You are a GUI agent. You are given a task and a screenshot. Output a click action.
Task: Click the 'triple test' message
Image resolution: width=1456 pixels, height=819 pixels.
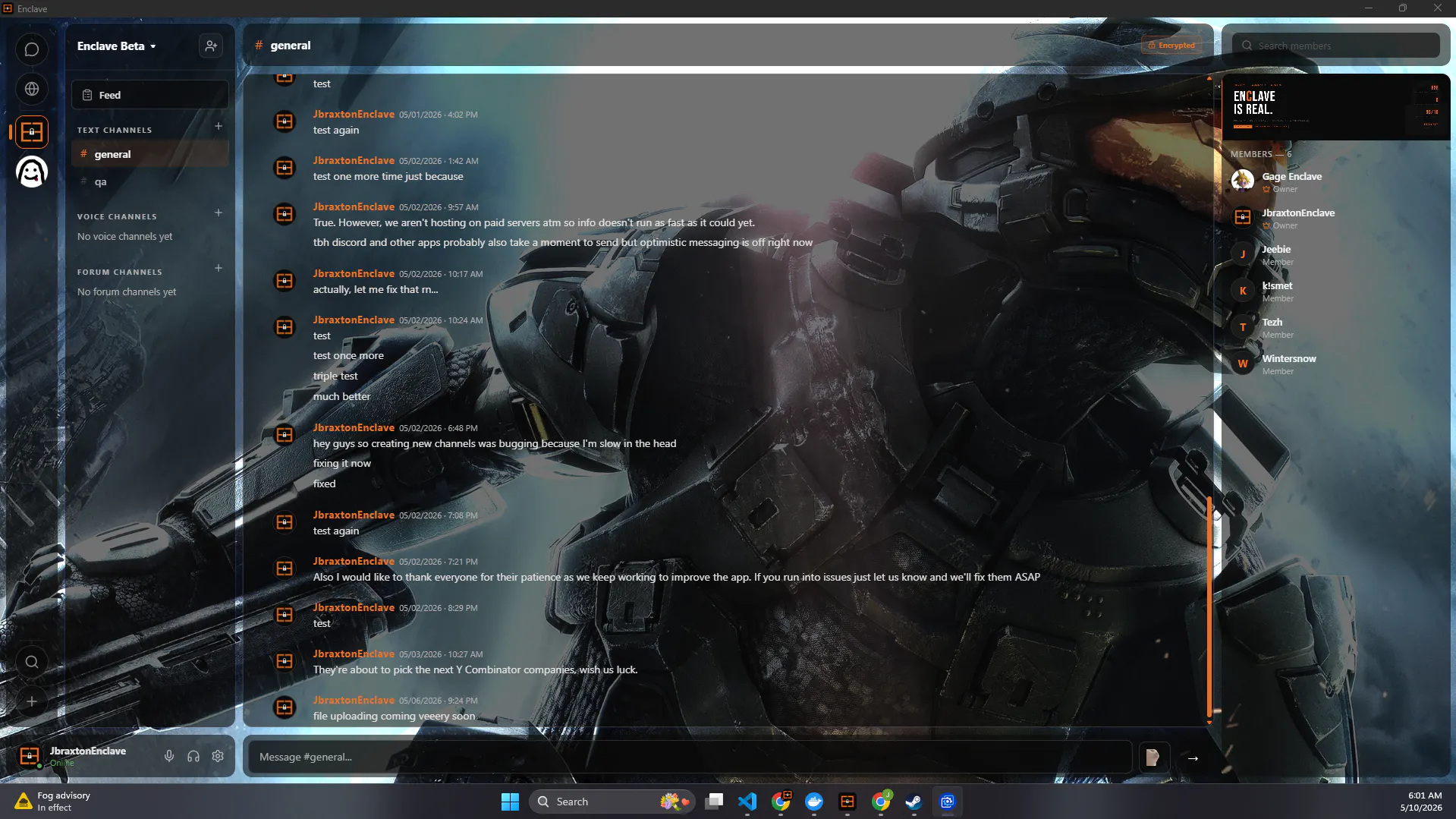[x=335, y=376]
